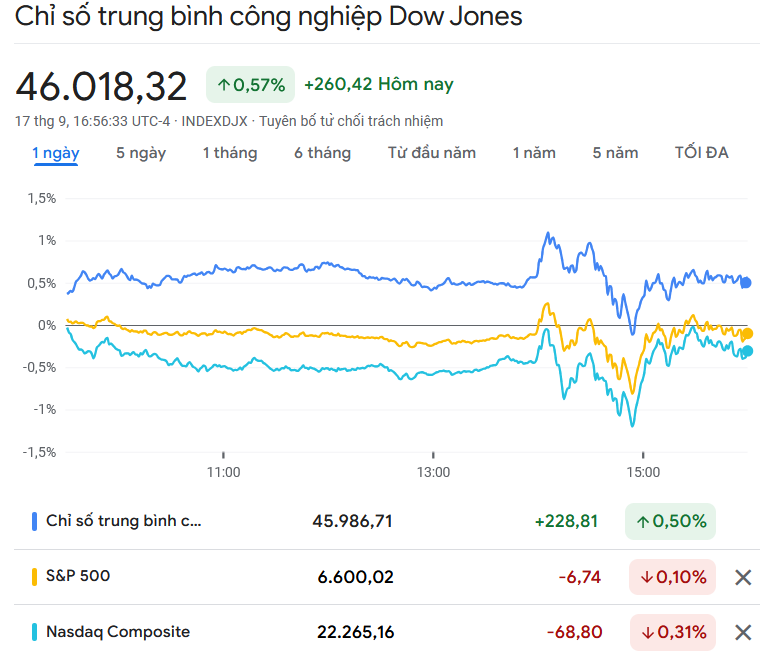Click the page title Chỉ số trung bình công nghiệp Dow Jones
Screen dimensions: 760x659
[x=269, y=16]
